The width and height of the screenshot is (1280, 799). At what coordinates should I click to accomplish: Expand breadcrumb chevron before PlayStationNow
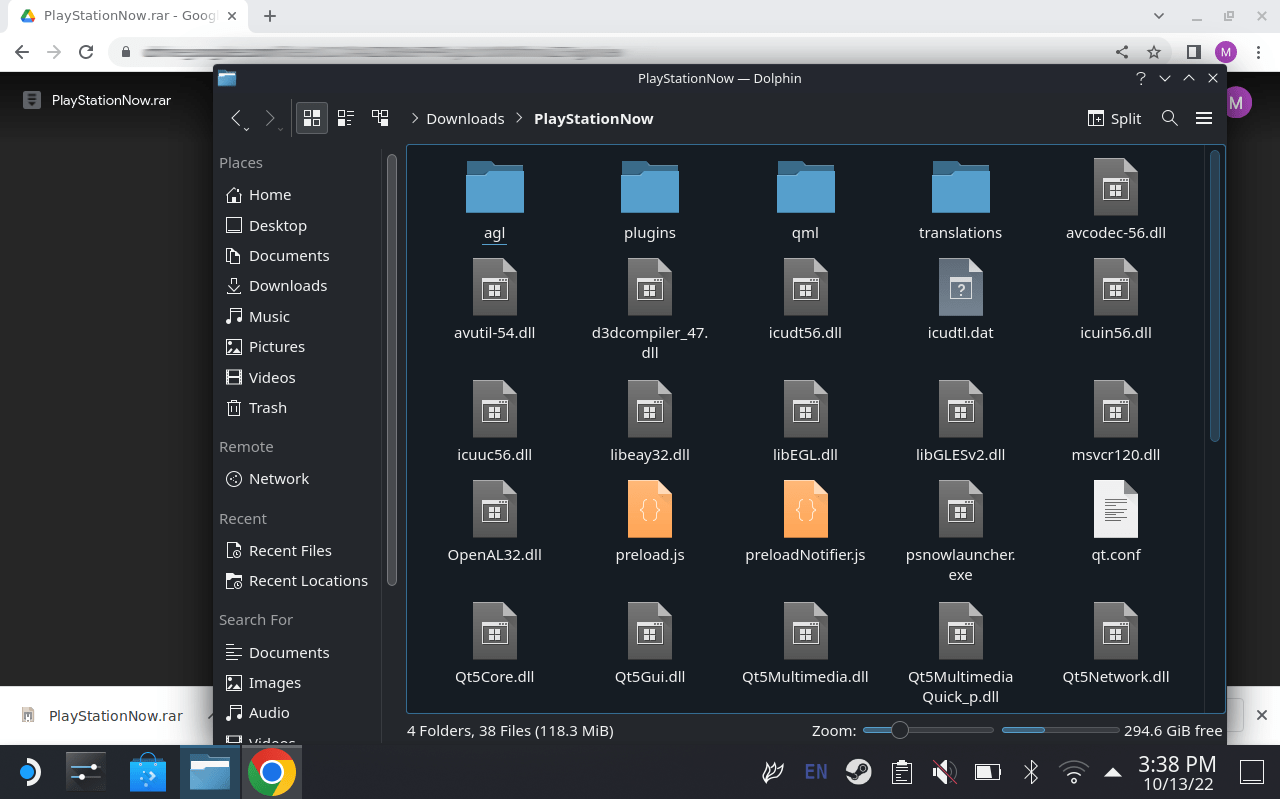519,118
